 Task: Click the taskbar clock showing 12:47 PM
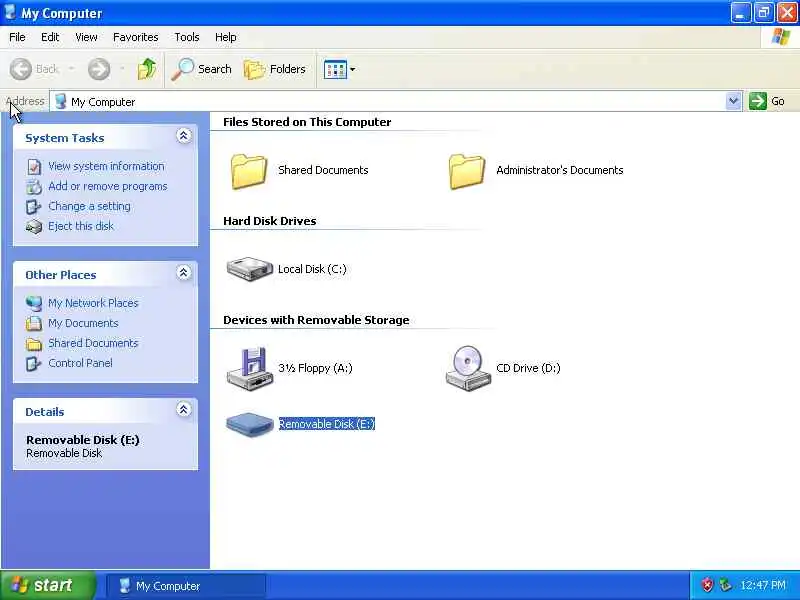763,585
